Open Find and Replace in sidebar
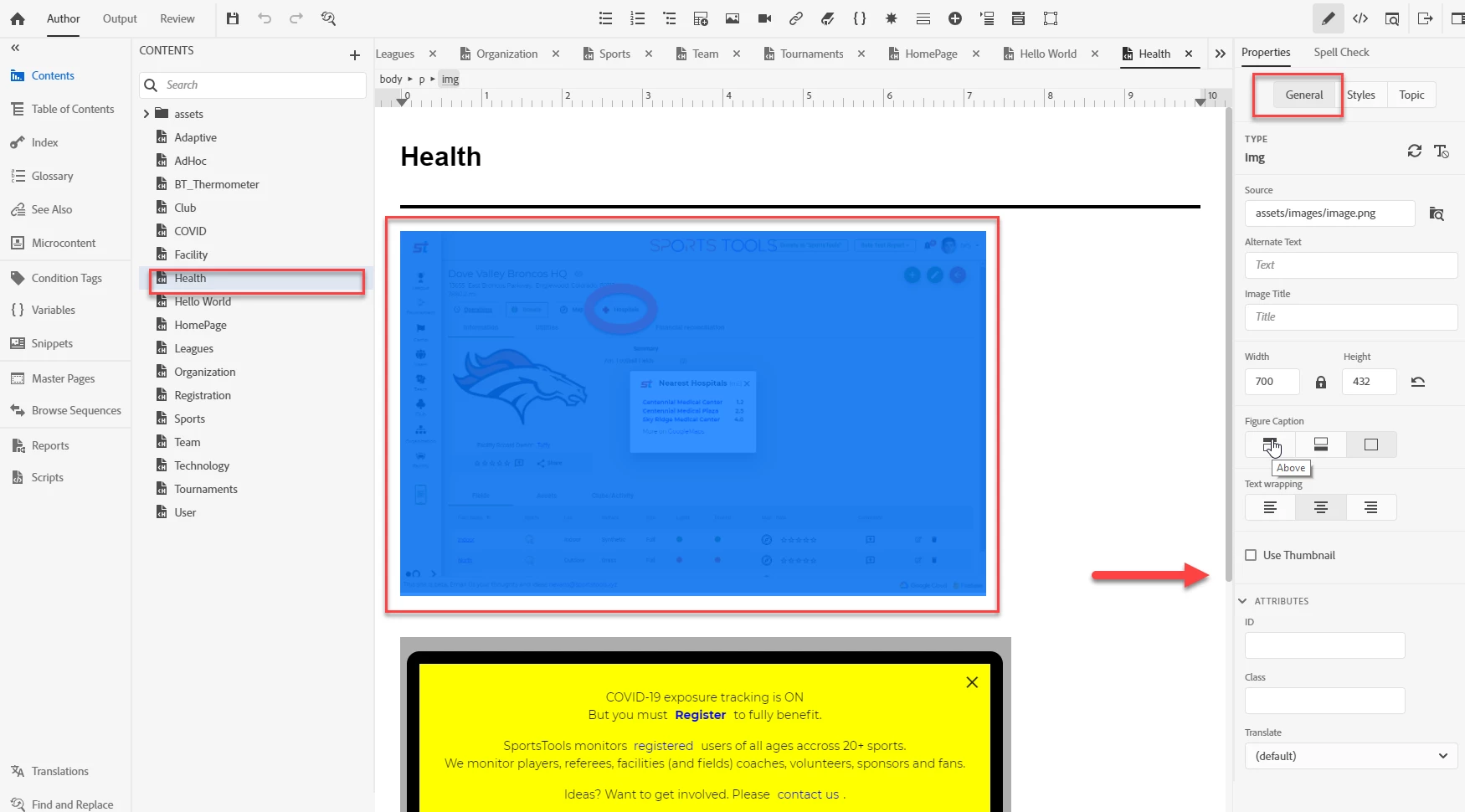Viewport: 1465px width, 812px height. [x=72, y=804]
